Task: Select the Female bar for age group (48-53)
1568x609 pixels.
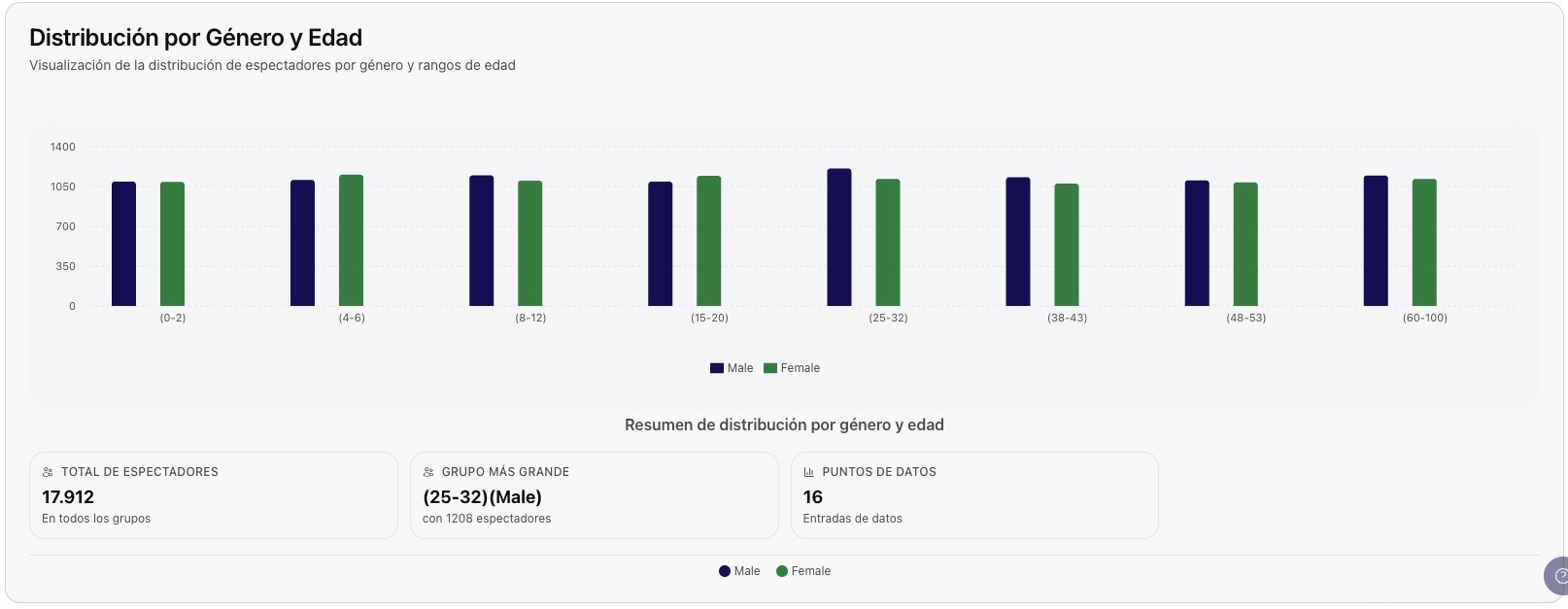Action: click(x=1245, y=245)
